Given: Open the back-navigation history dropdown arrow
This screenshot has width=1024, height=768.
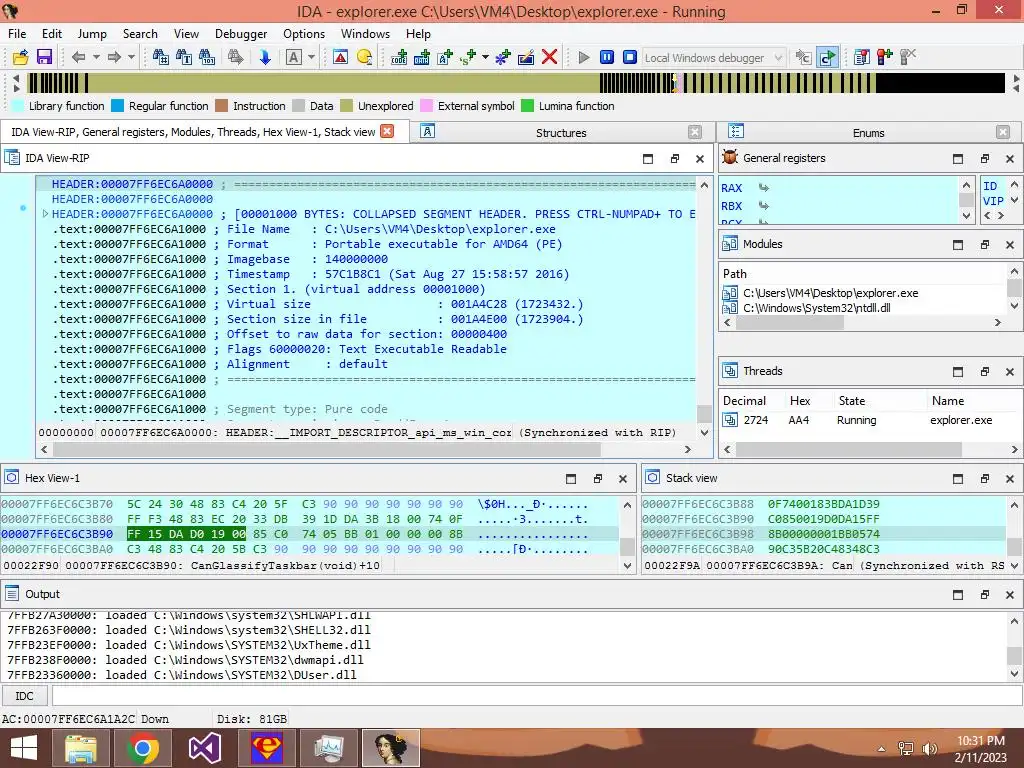Looking at the screenshot, I should [96, 57].
